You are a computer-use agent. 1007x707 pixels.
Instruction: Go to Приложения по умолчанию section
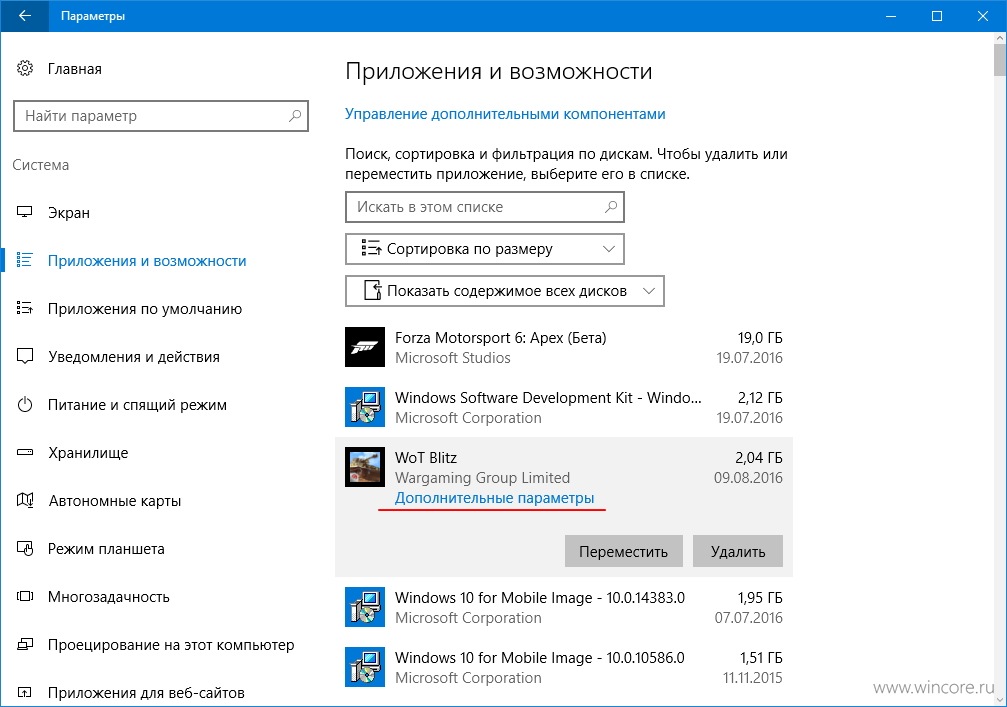click(x=144, y=309)
